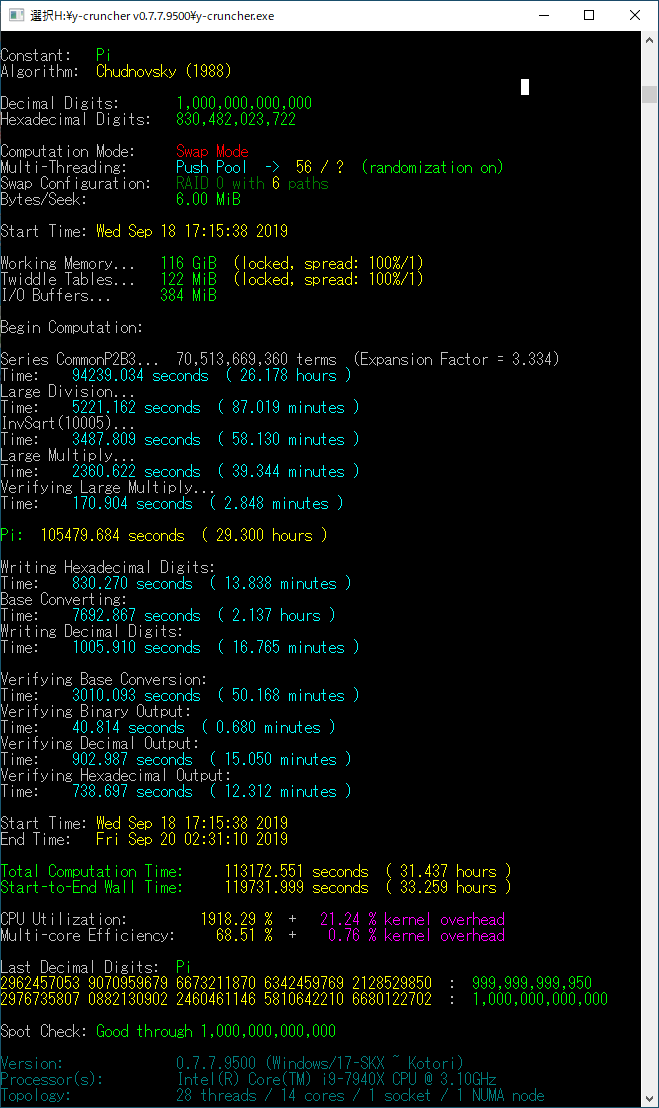This screenshot has height=1108, width=659.
Task: Click the vertical scrollbar thumb
Action: [x=649, y=94]
